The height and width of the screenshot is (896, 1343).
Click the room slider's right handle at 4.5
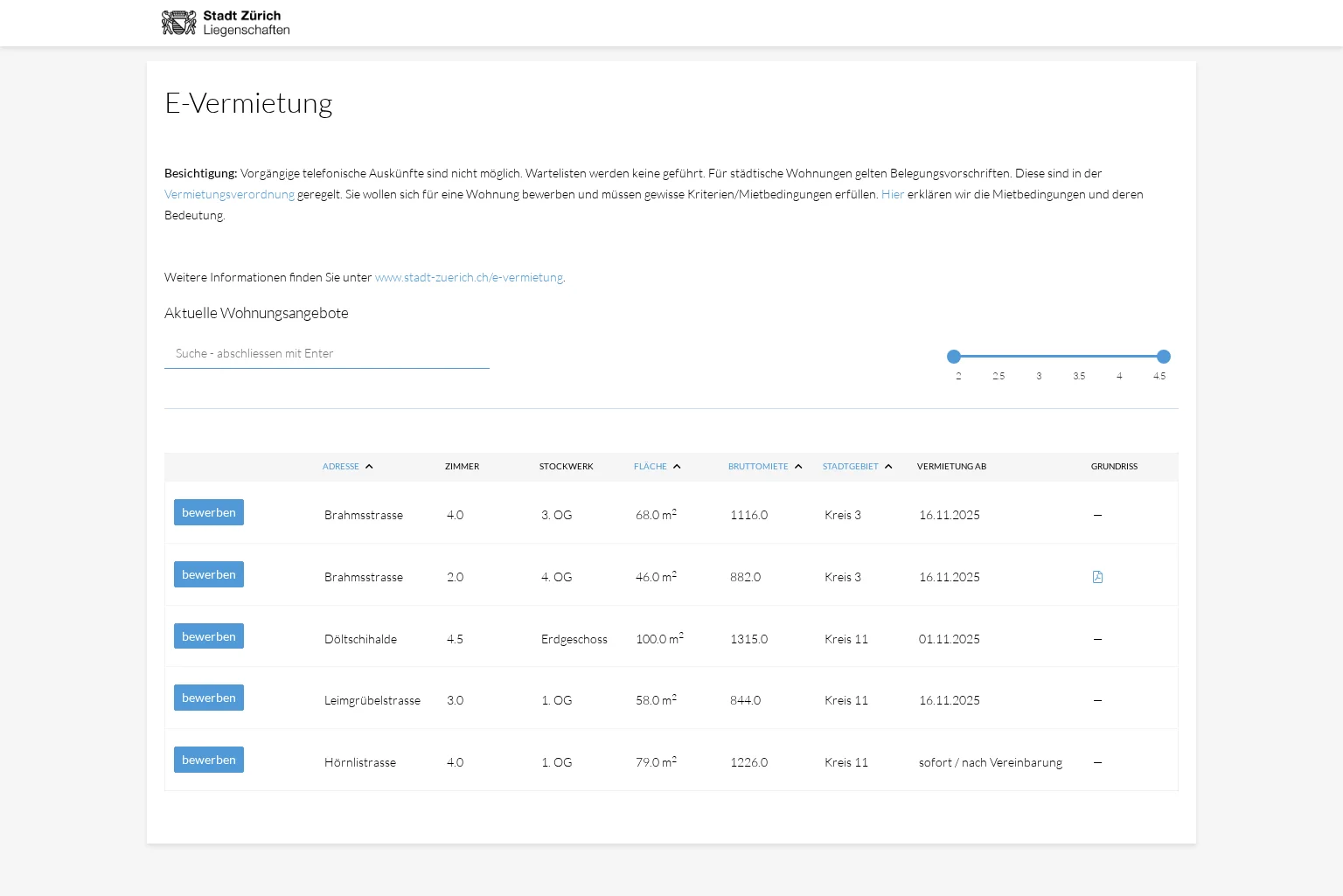click(1163, 357)
